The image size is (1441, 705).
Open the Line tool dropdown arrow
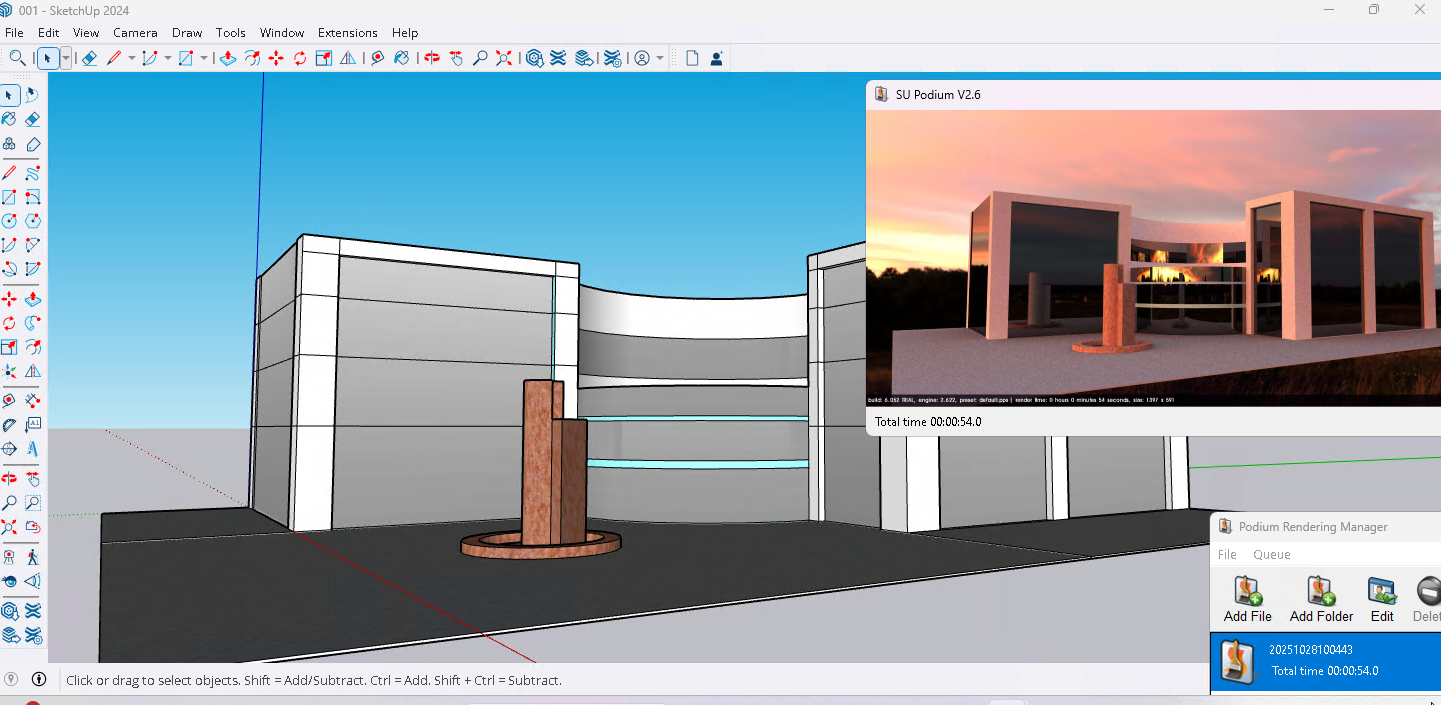click(131, 59)
